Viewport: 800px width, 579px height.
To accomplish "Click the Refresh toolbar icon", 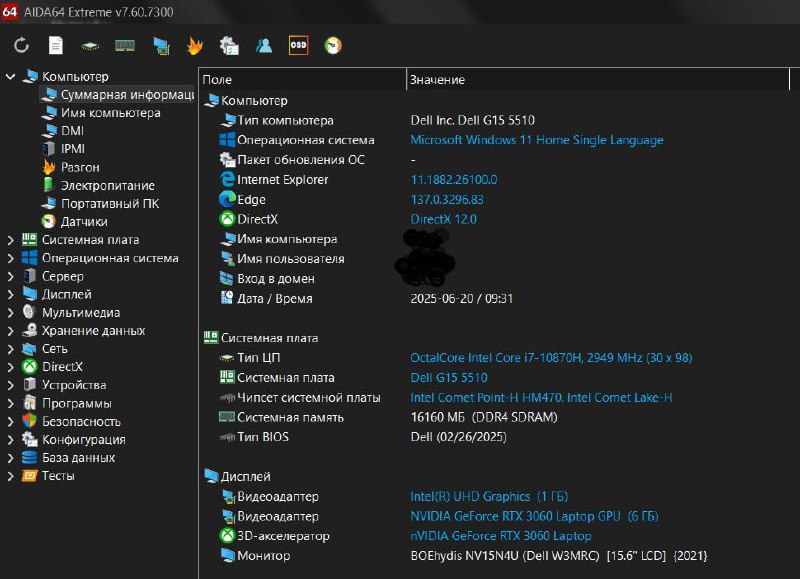I will pyautogui.click(x=21, y=46).
